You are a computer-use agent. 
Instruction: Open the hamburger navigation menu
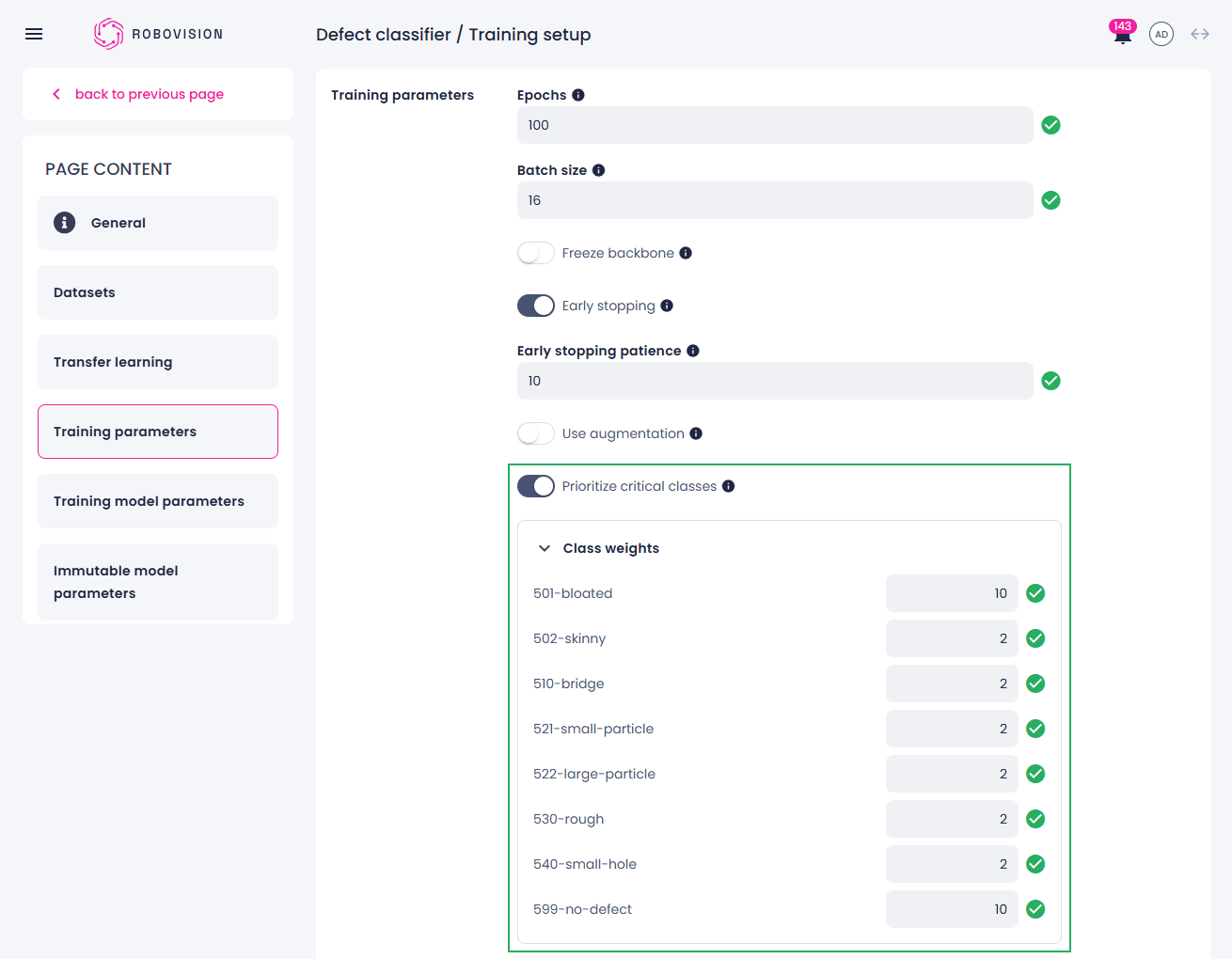click(x=34, y=34)
